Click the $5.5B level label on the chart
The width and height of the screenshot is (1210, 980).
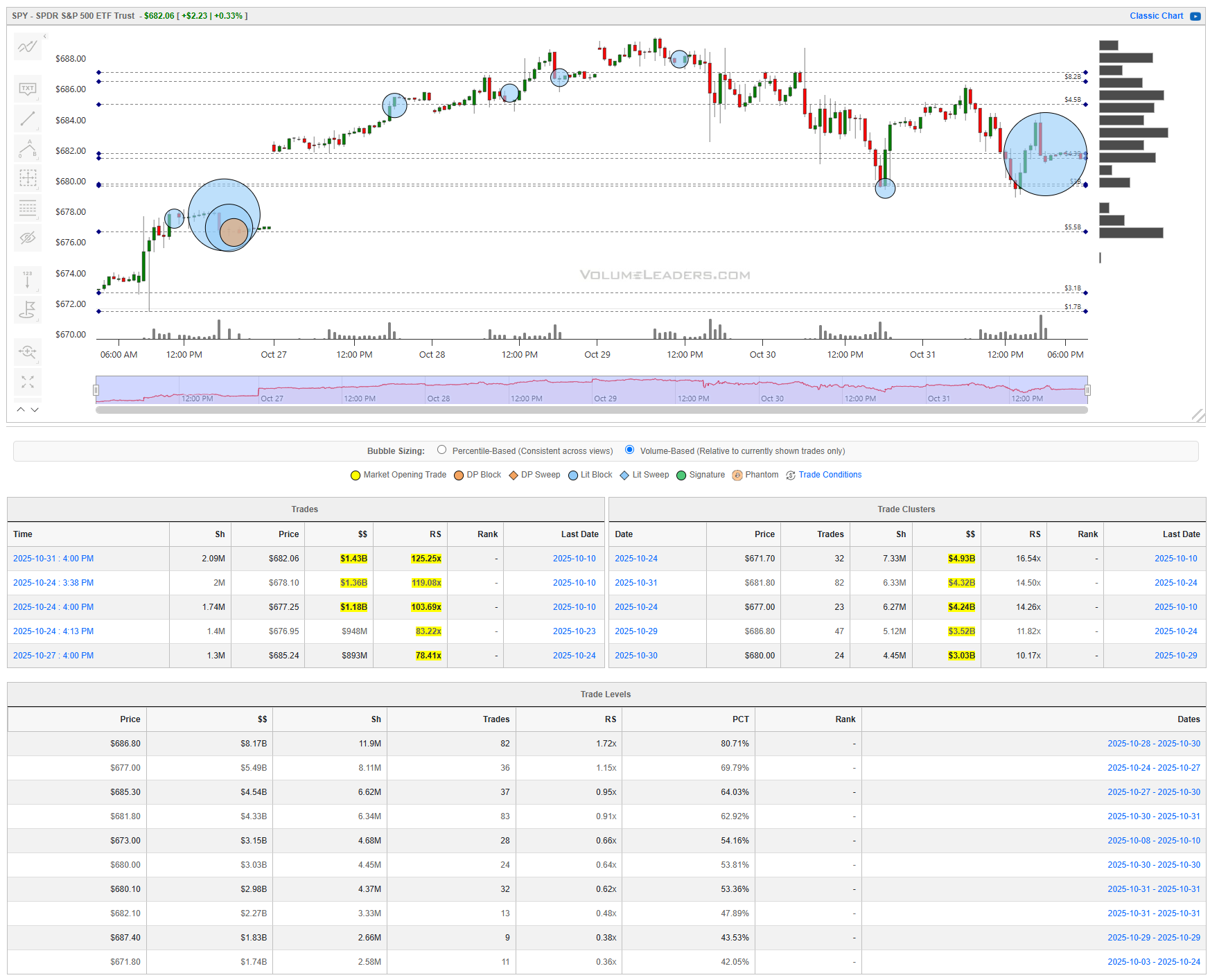point(1072,227)
